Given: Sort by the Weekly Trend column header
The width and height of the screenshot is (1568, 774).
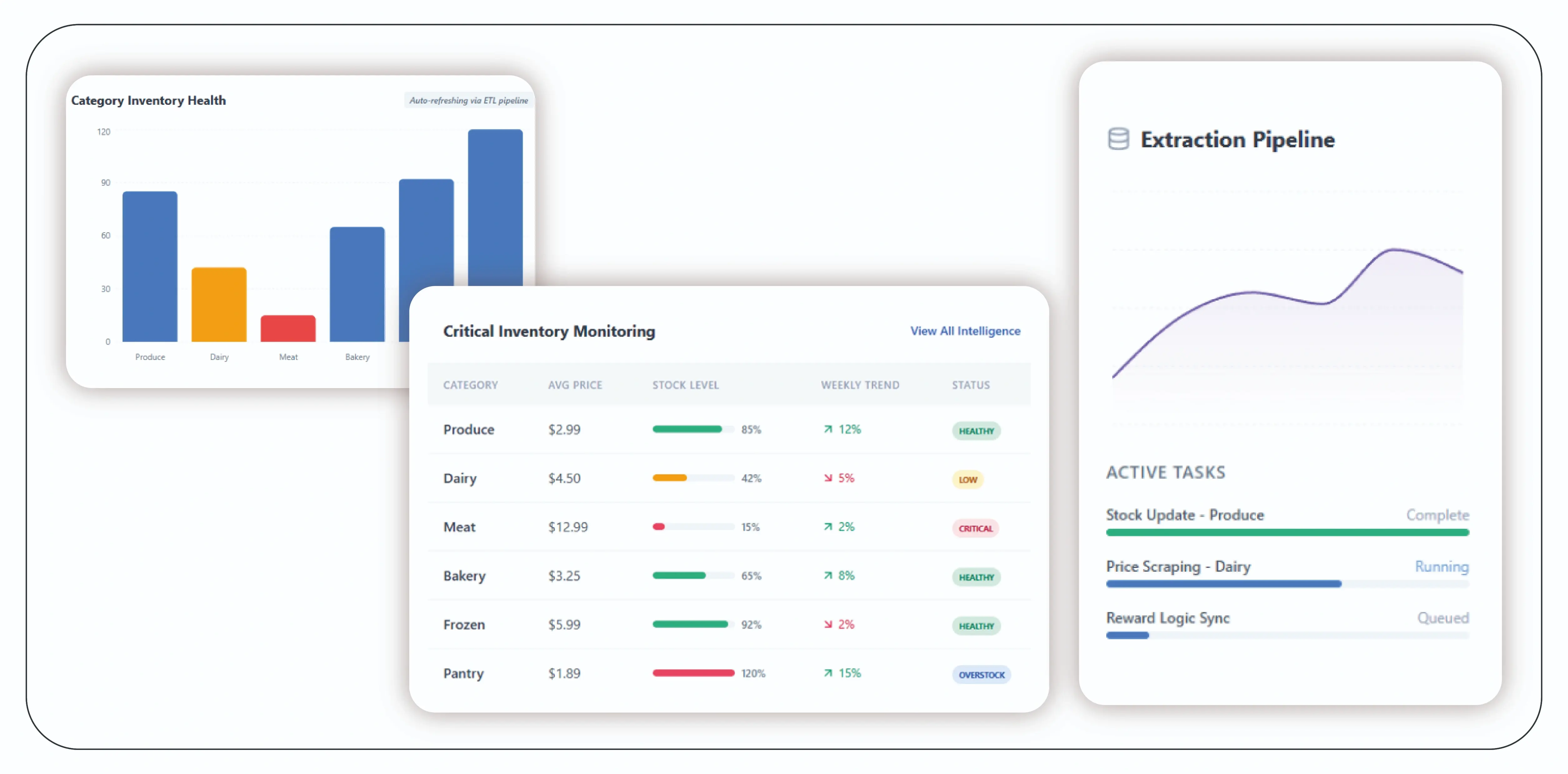Looking at the screenshot, I should point(859,385).
